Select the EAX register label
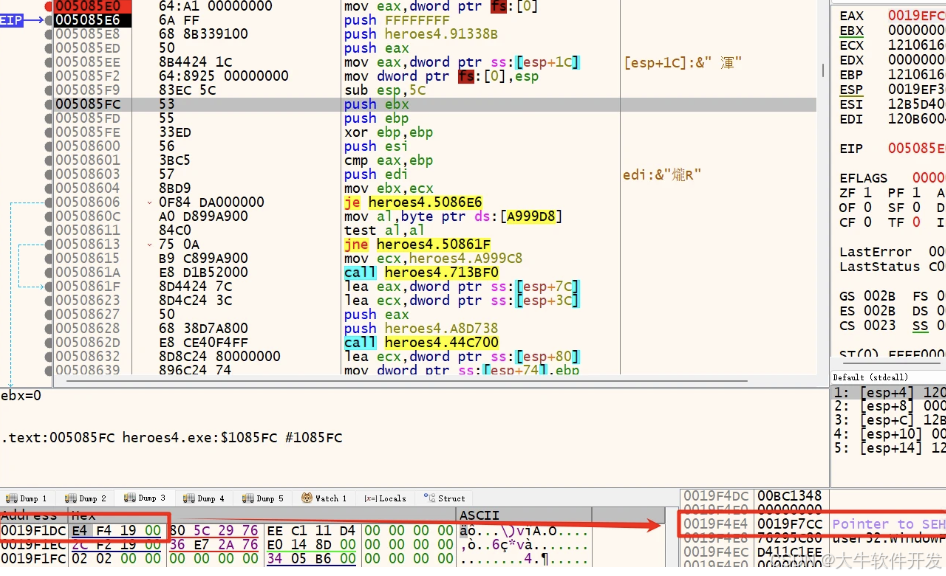Screen dimensions: 946x576 [851, 16]
